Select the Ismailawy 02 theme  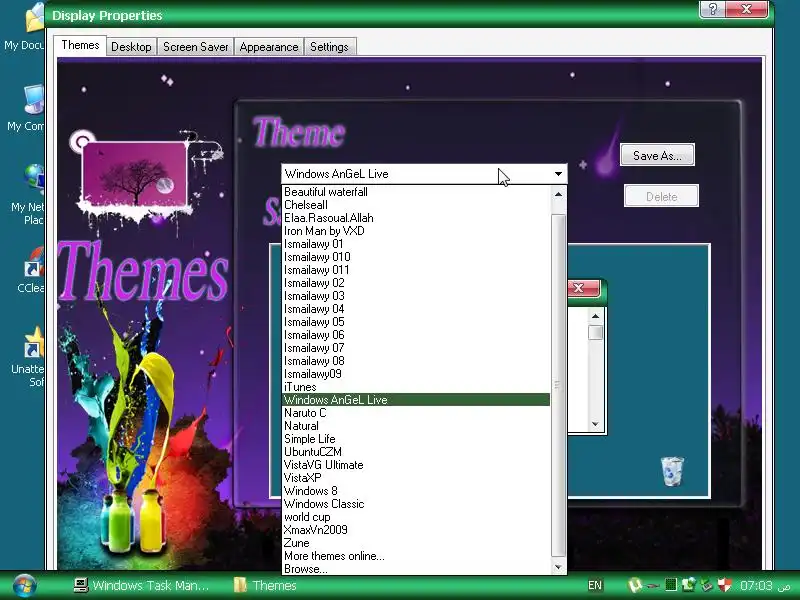tap(416, 283)
